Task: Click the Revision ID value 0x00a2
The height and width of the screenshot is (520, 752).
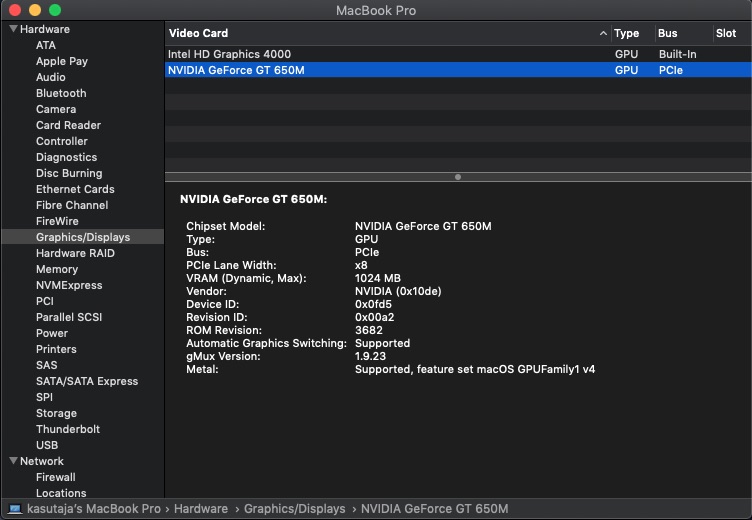Action: click(375, 317)
